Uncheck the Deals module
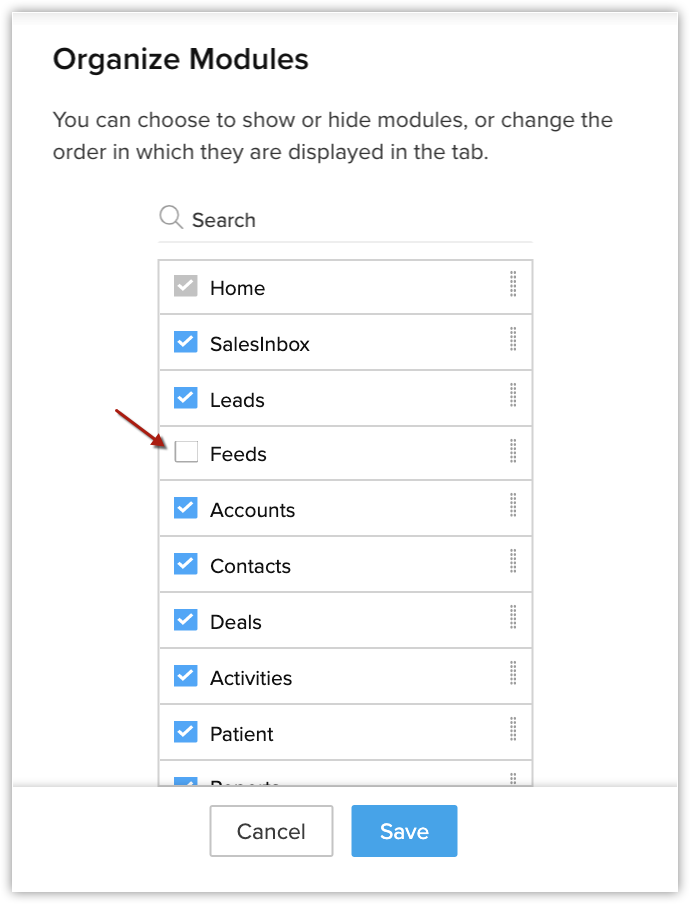The height and width of the screenshot is (904, 690). [x=186, y=620]
